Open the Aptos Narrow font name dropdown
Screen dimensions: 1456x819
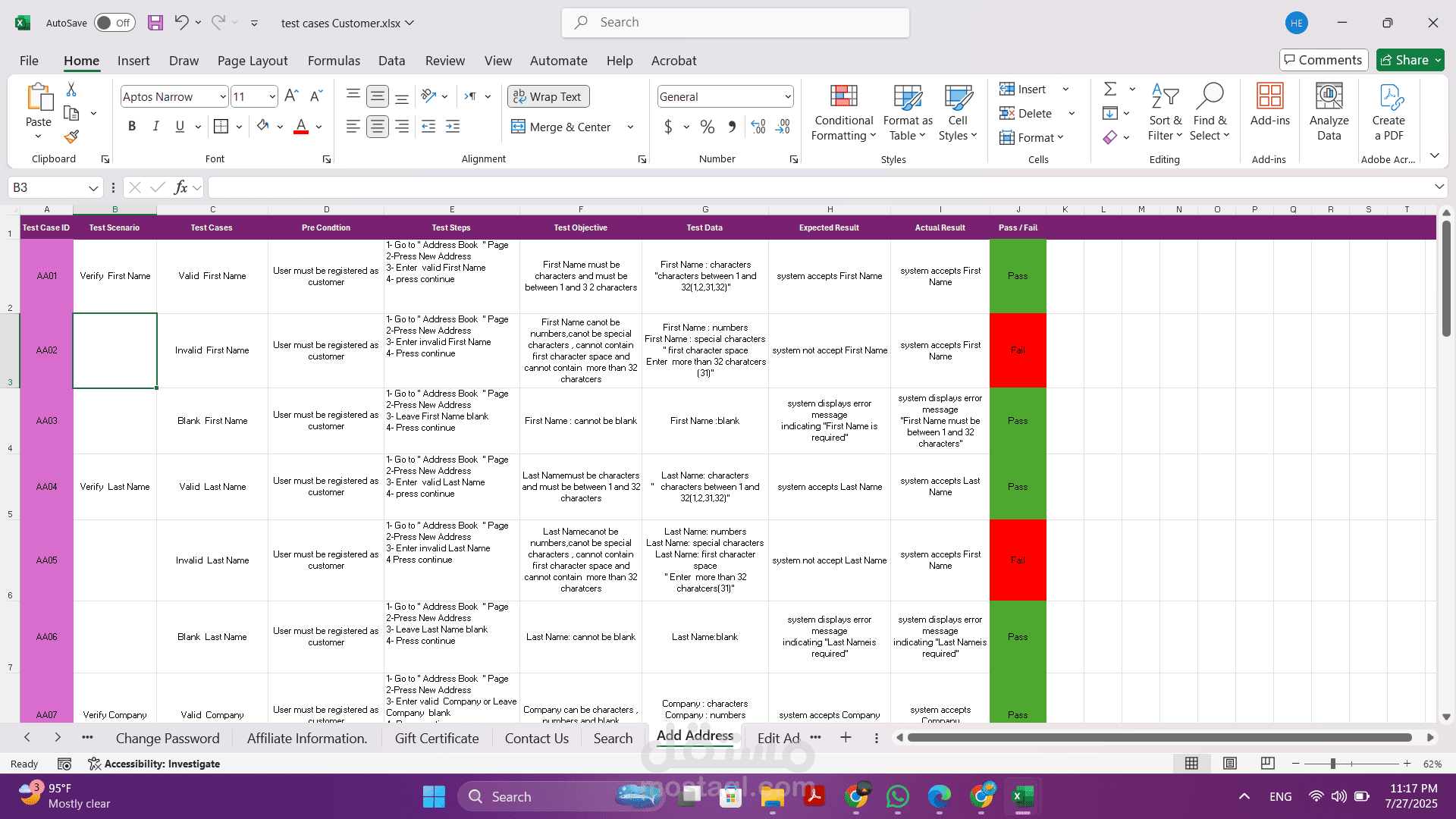223,97
